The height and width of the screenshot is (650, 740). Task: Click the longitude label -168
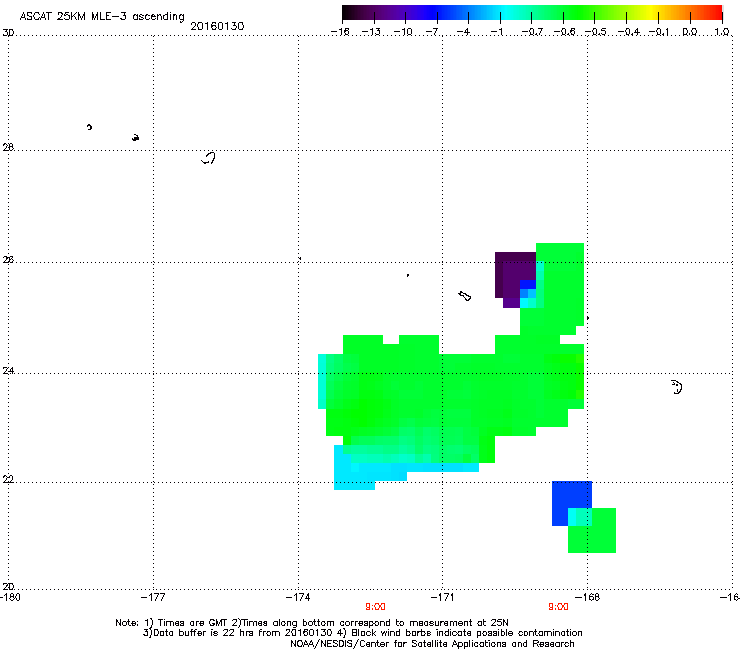pyautogui.click(x=588, y=597)
